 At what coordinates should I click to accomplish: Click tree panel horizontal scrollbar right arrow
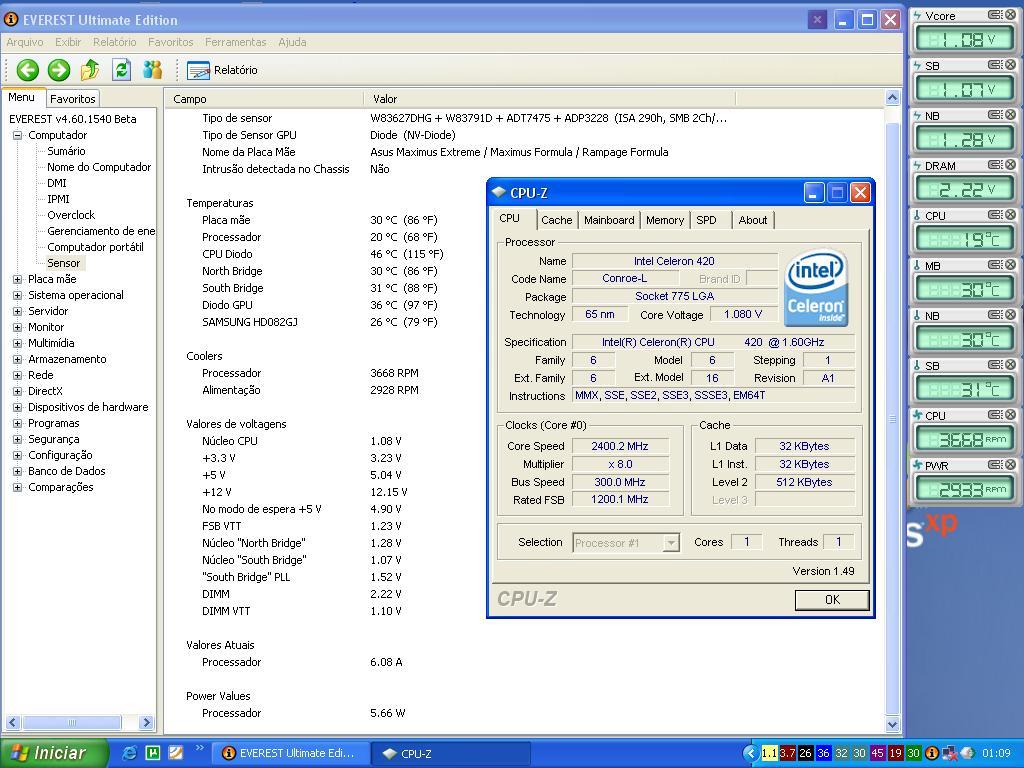tap(146, 722)
